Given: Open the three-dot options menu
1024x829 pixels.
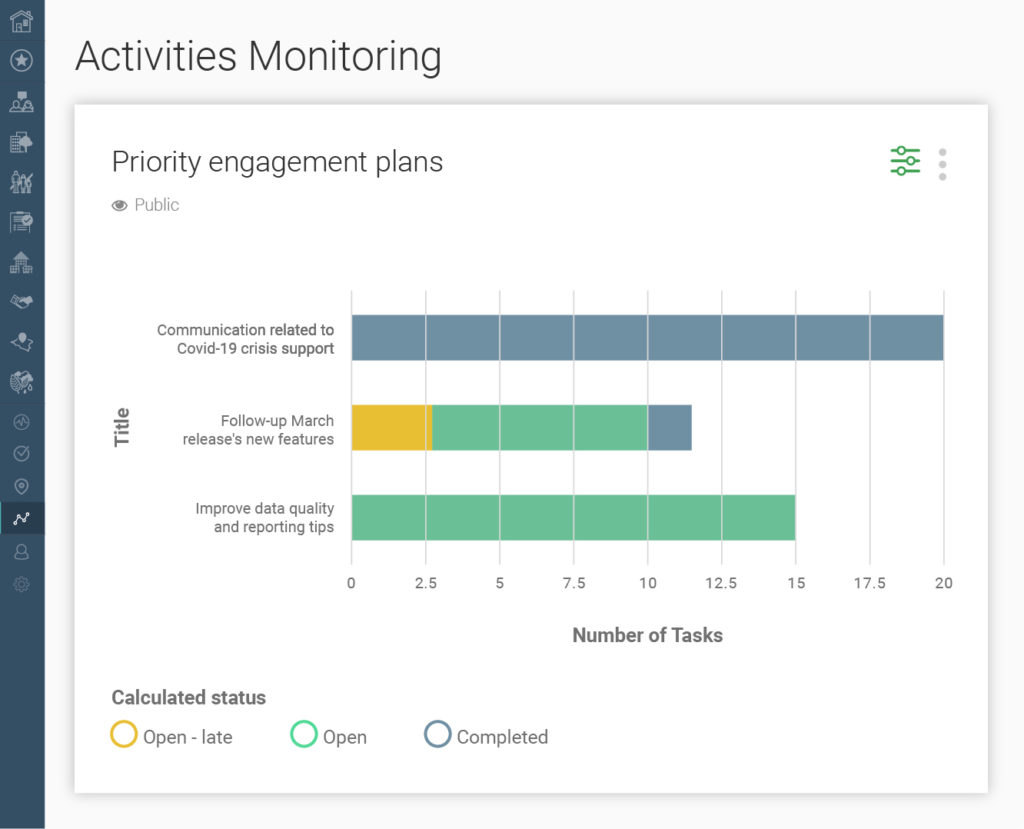Looking at the screenshot, I should pos(941,163).
